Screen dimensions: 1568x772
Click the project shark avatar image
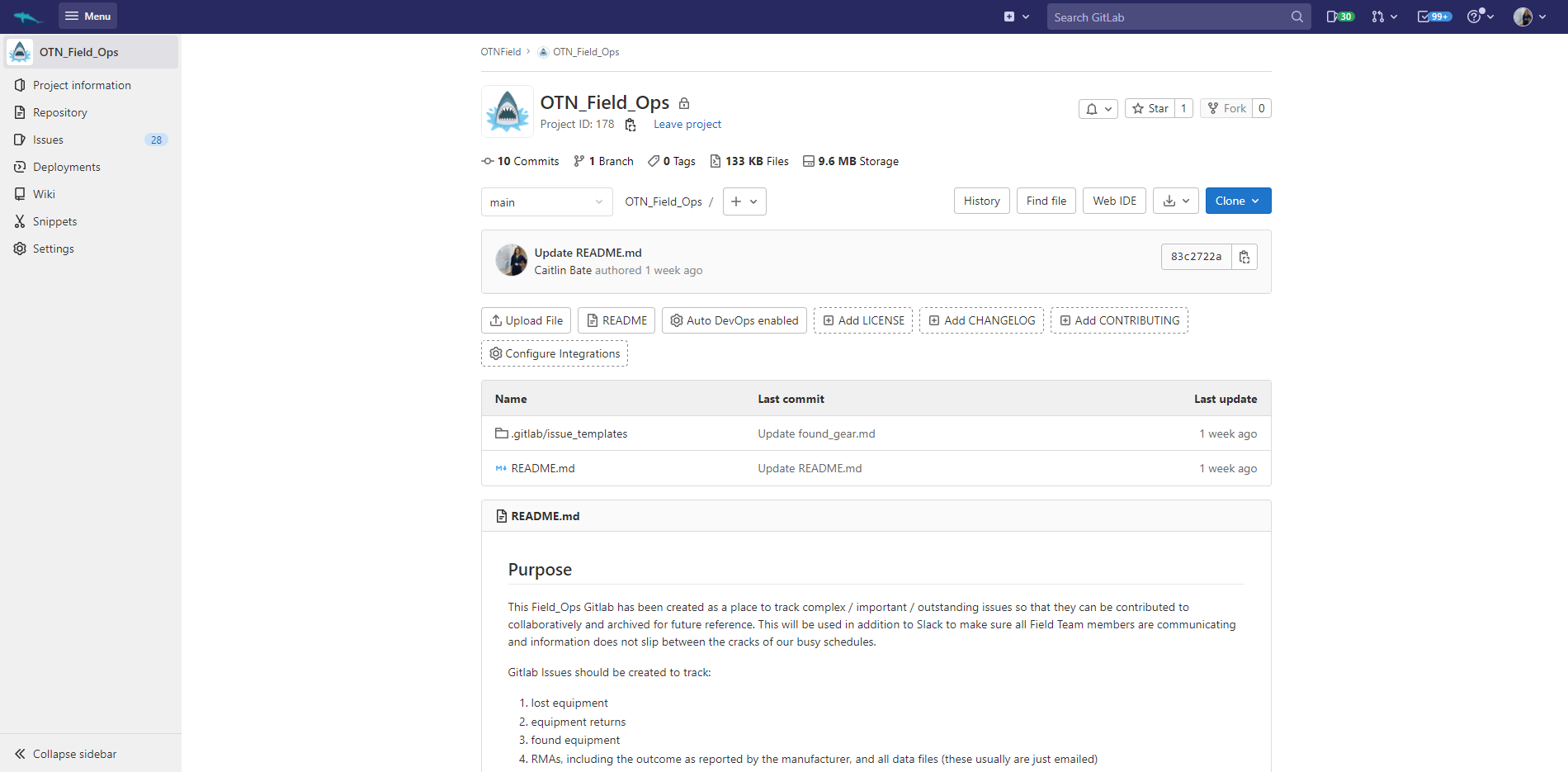click(x=507, y=111)
